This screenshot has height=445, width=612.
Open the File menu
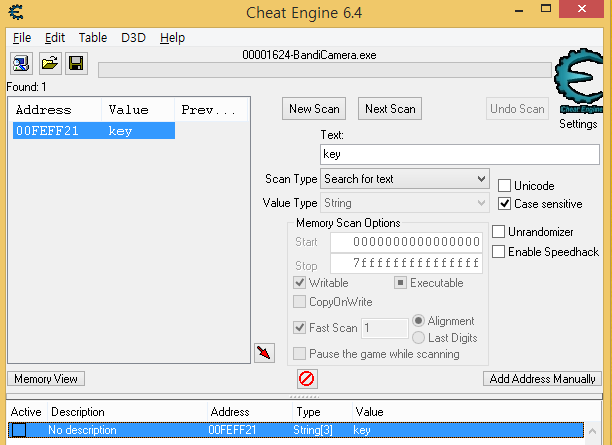point(22,38)
